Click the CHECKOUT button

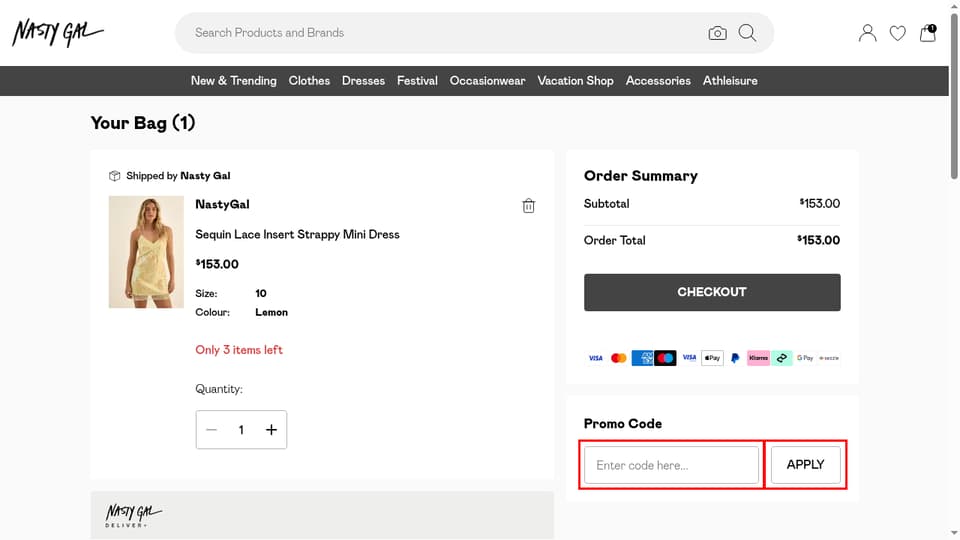click(x=712, y=292)
